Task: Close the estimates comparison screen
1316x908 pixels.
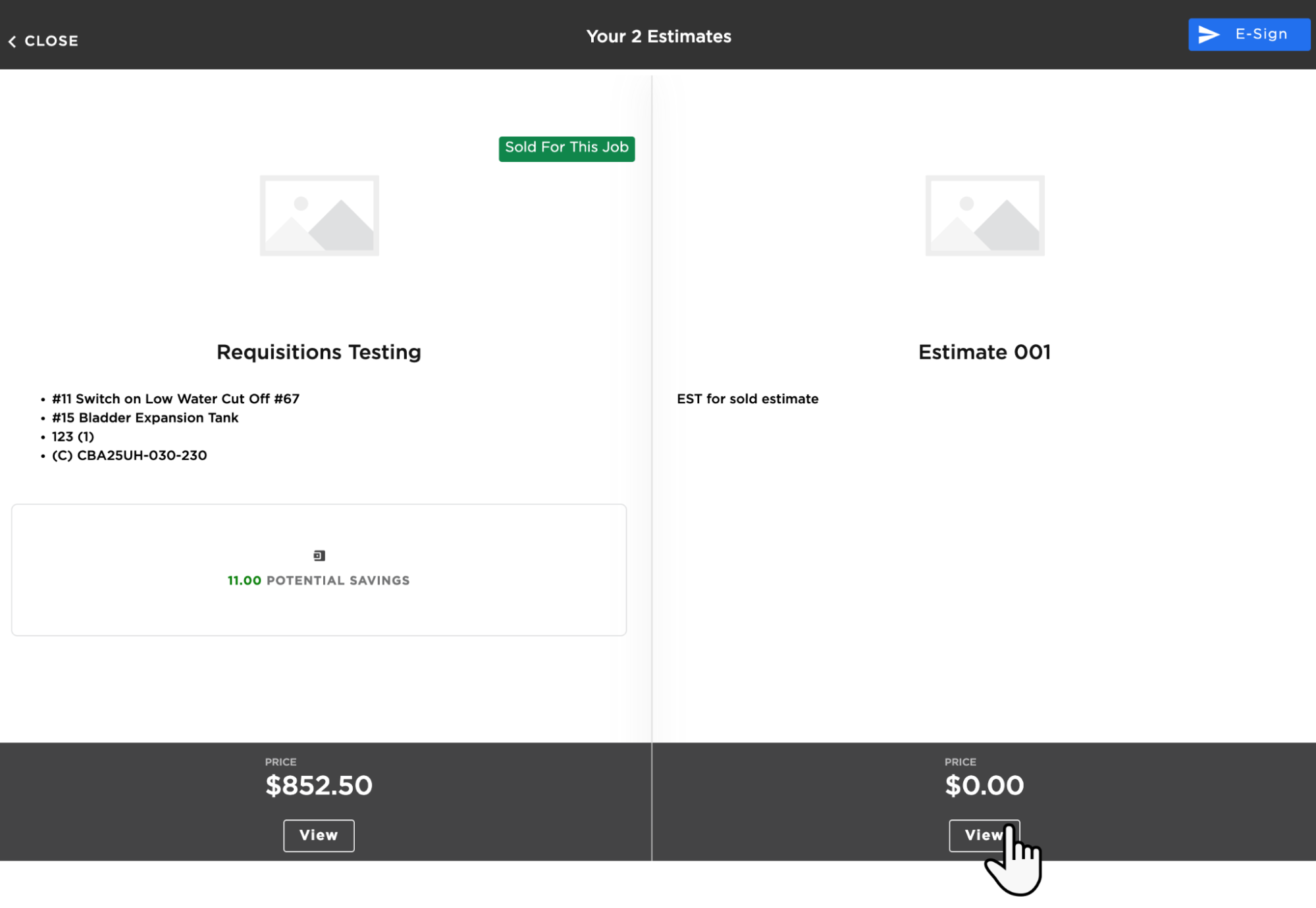Action: tap(44, 41)
